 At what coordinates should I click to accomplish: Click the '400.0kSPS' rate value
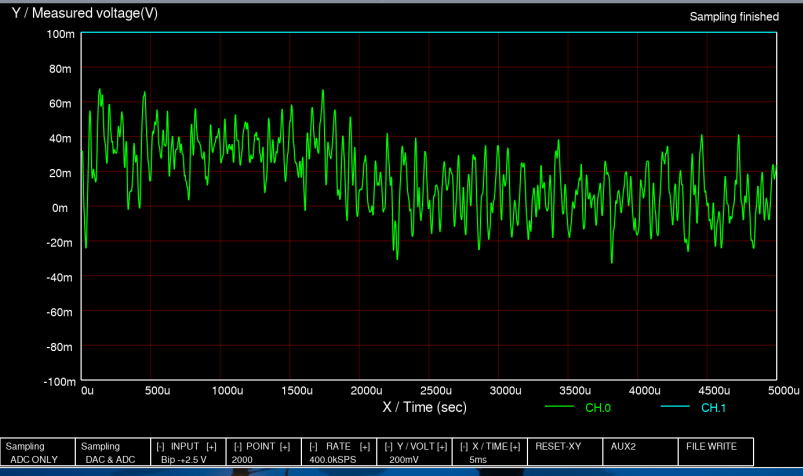point(332,460)
